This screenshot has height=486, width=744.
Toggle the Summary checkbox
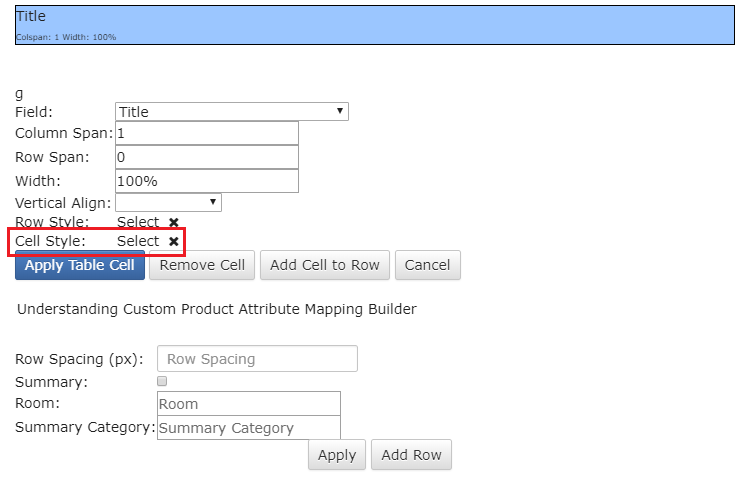(162, 381)
